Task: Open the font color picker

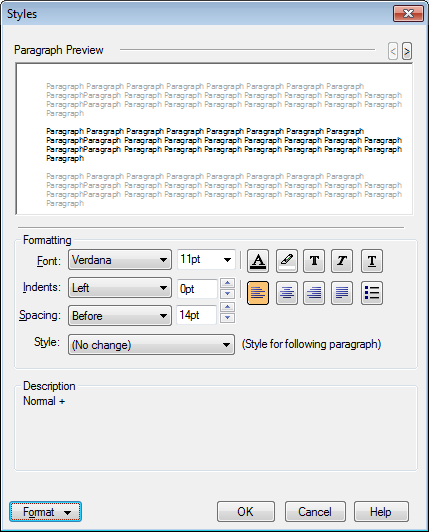Action: [x=258, y=261]
